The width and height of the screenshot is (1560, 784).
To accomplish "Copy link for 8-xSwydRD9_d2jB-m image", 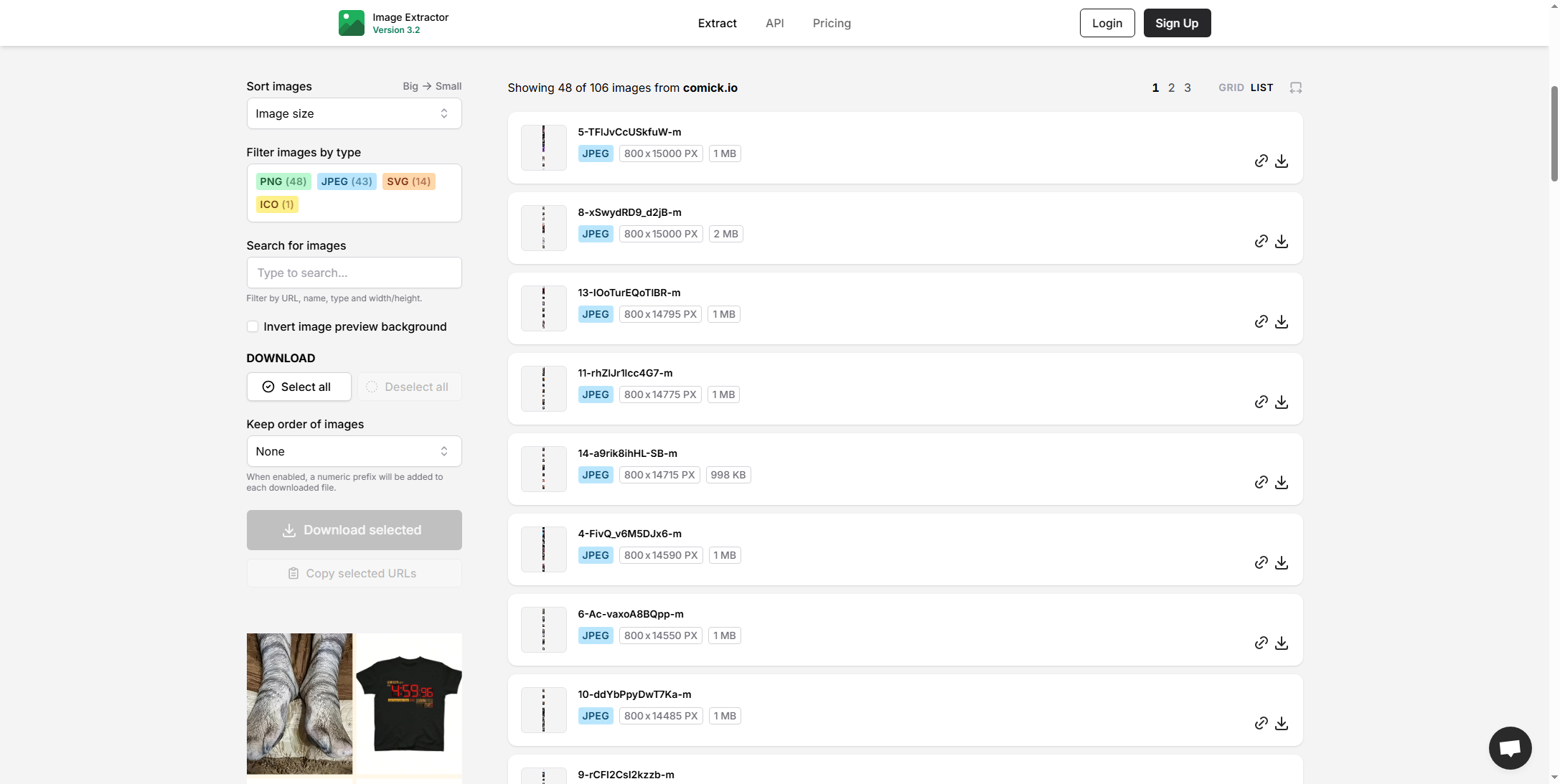I will tap(1261, 241).
